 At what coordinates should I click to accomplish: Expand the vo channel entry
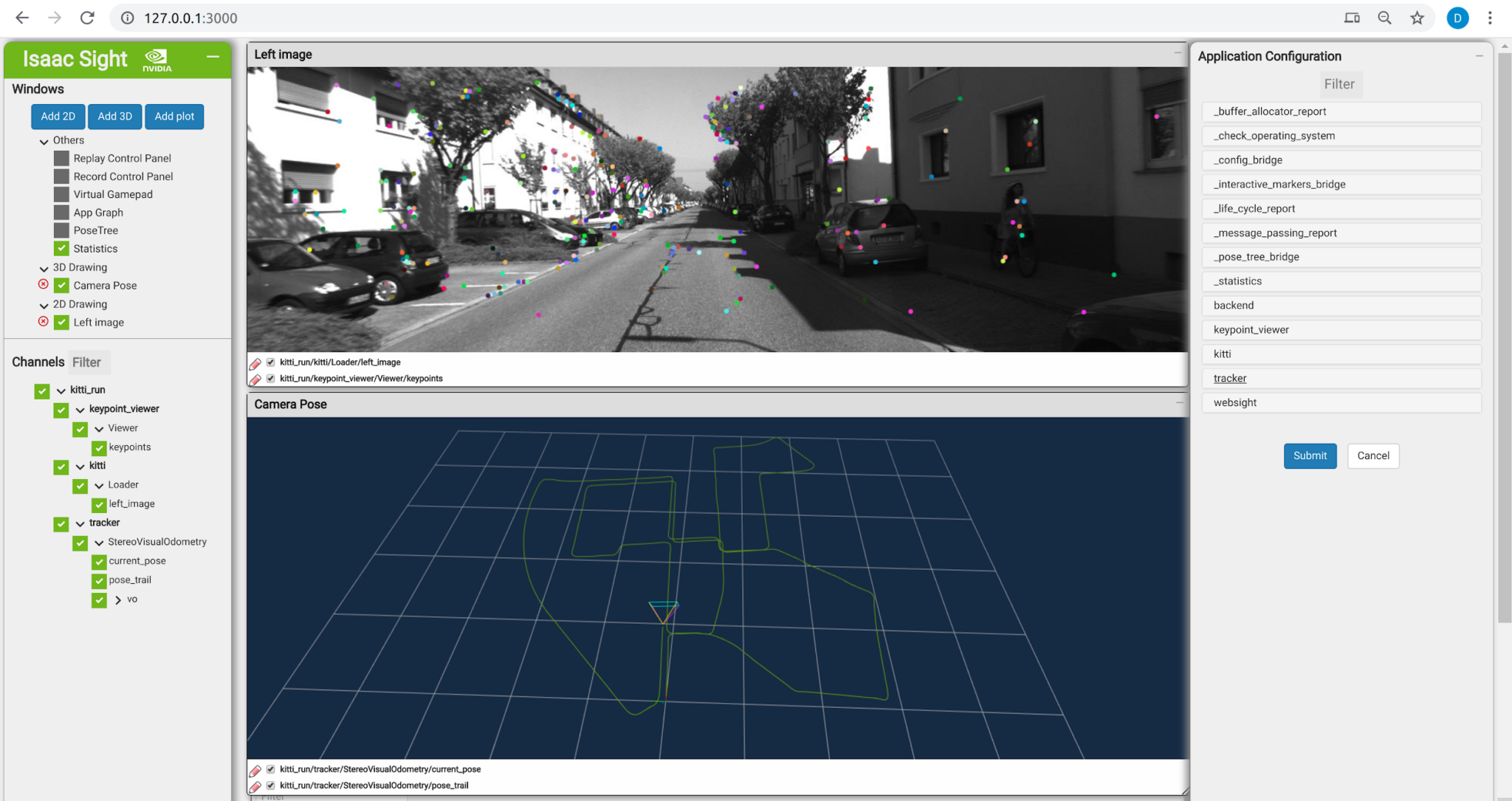coord(117,599)
